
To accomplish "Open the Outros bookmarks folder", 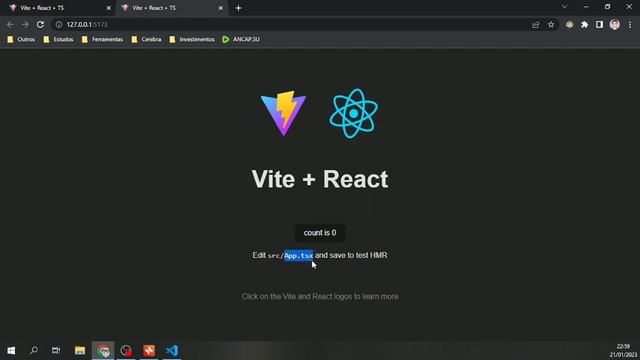I will [21, 39].
